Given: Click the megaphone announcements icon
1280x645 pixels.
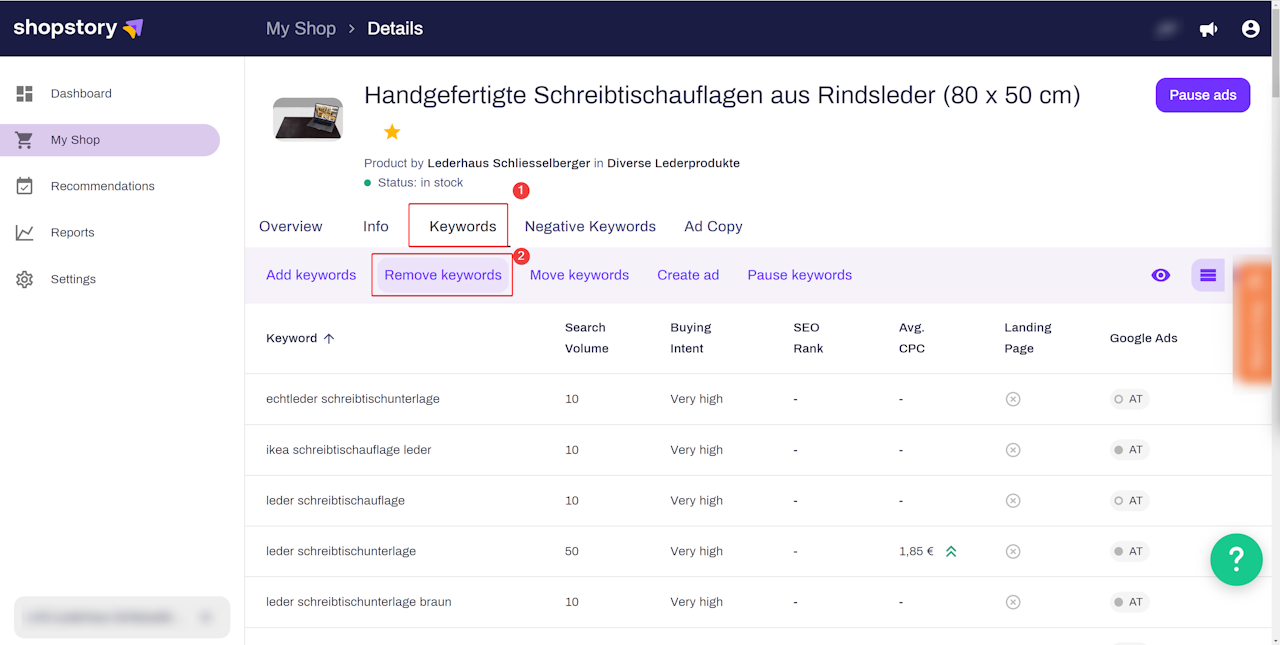Looking at the screenshot, I should point(1208,29).
